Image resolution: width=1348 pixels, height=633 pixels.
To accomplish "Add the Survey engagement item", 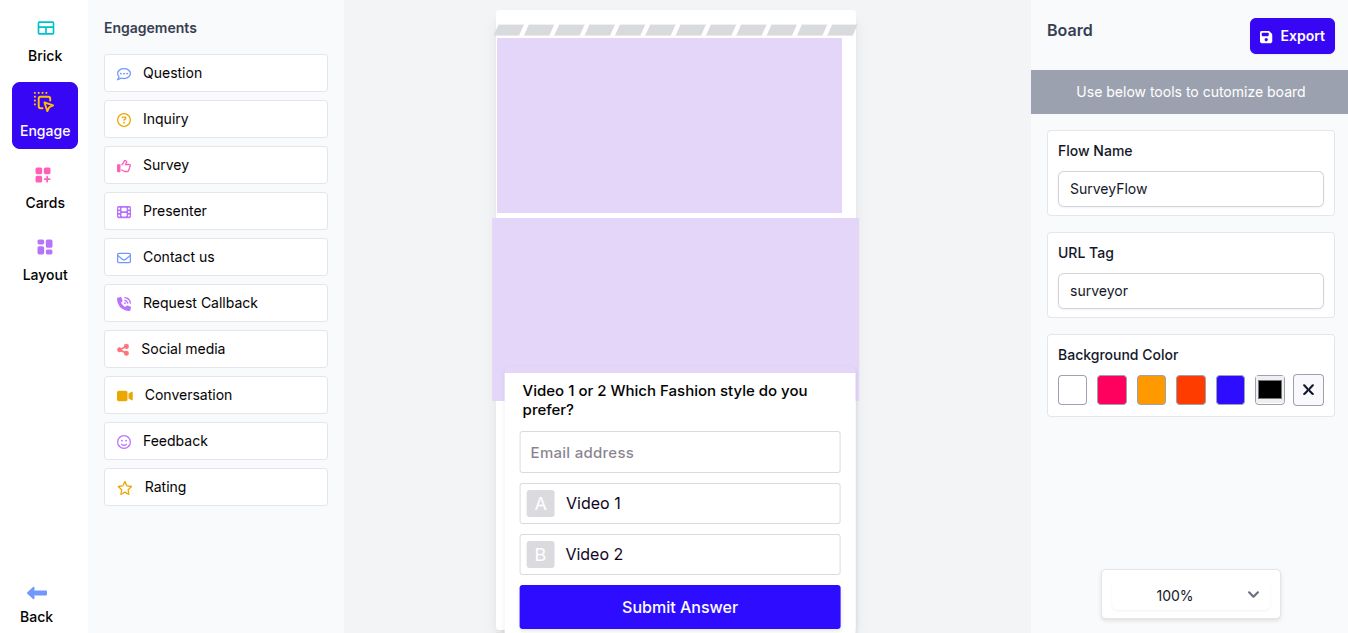I will click(x=216, y=165).
